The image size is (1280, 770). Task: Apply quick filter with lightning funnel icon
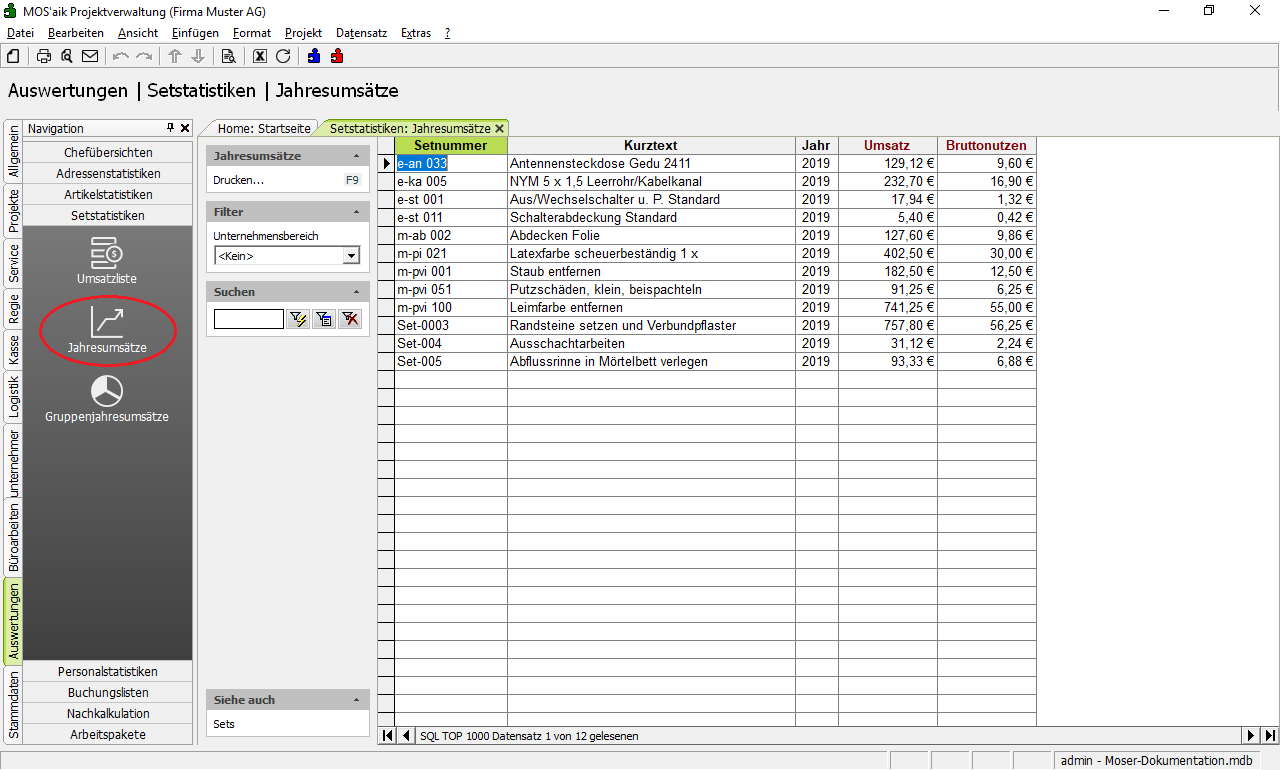(298, 319)
